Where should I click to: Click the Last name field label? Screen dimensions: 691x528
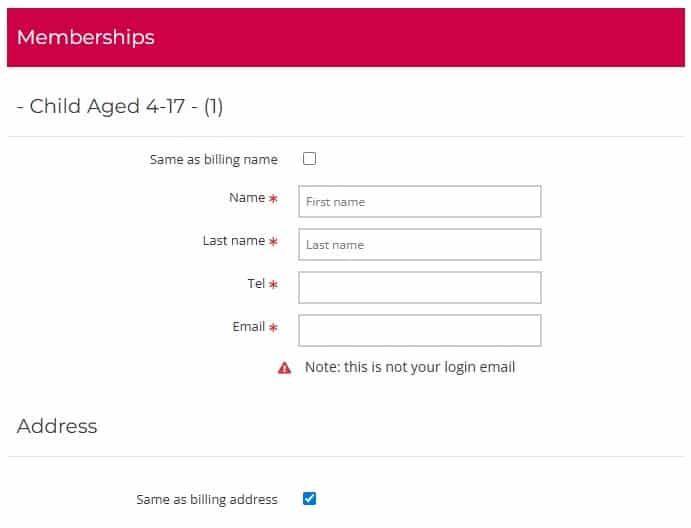(234, 241)
